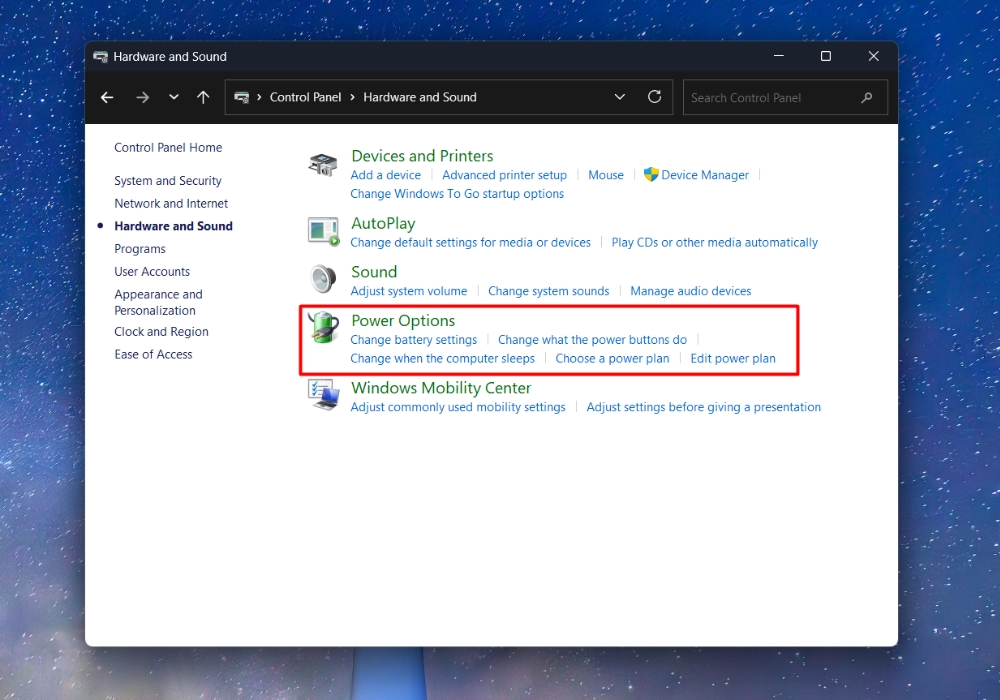Expand the address bar history dropdown
Viewport: 1000px width, 700px height.
coord(619,97)
